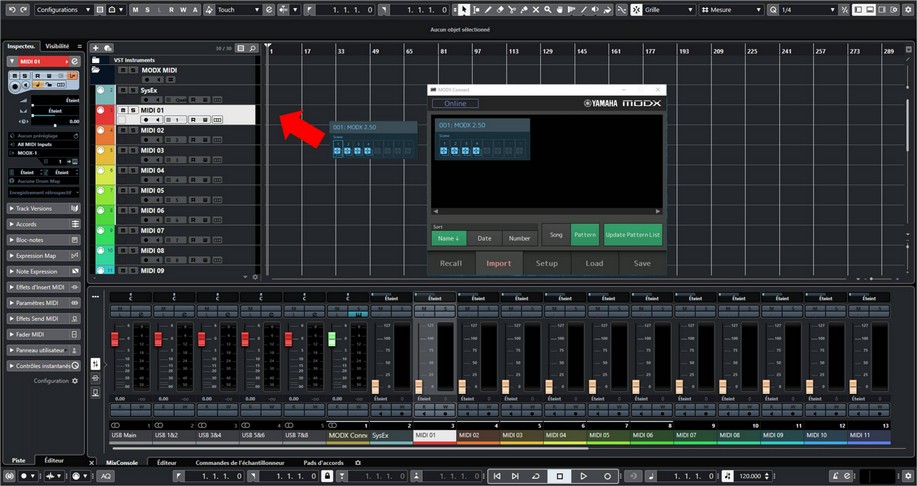Mute the MIDI 01 track
Viewport: 917px width, 486px height.
[122, 110]
